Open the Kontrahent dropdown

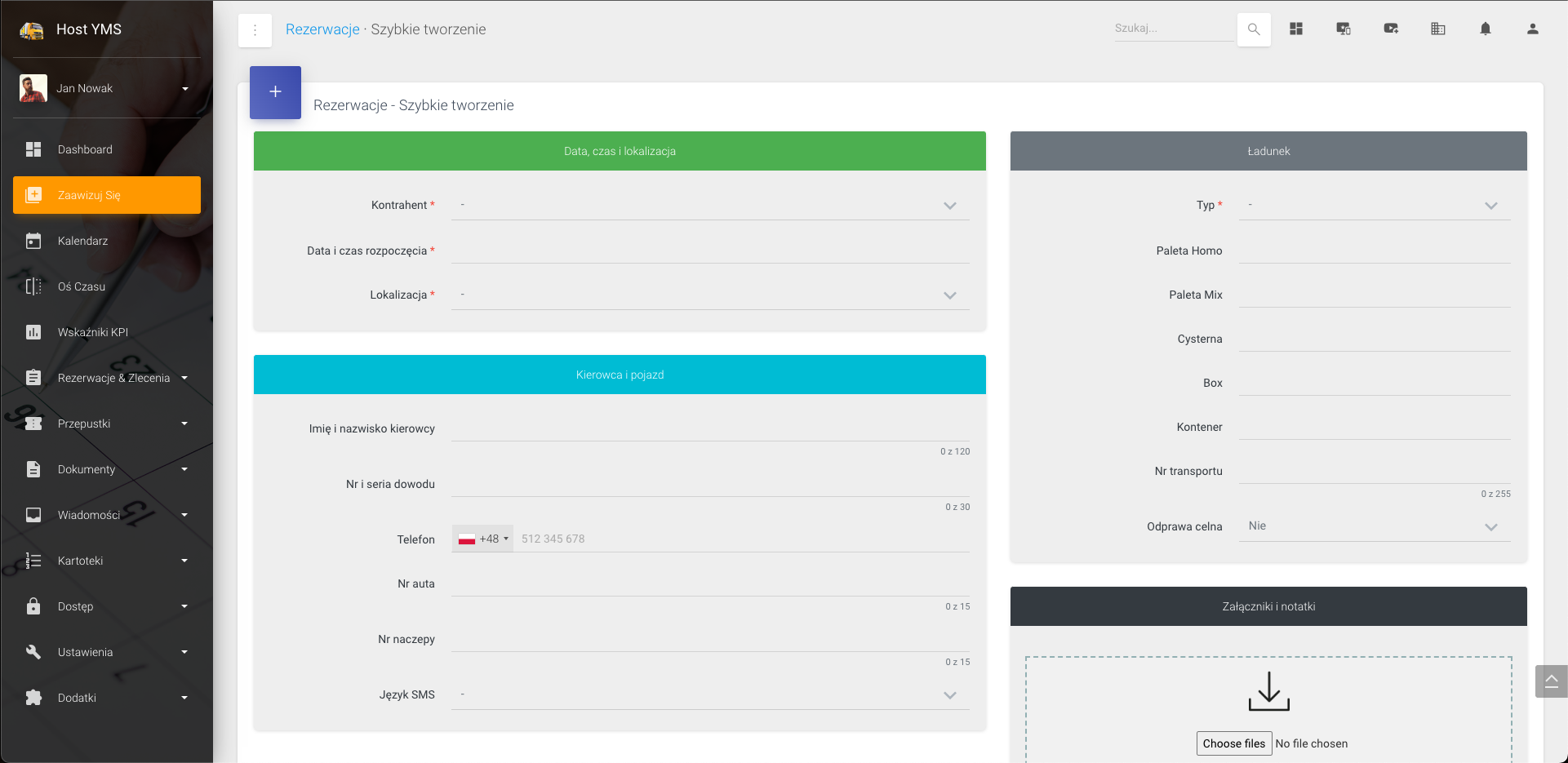[x=709, y=205]
